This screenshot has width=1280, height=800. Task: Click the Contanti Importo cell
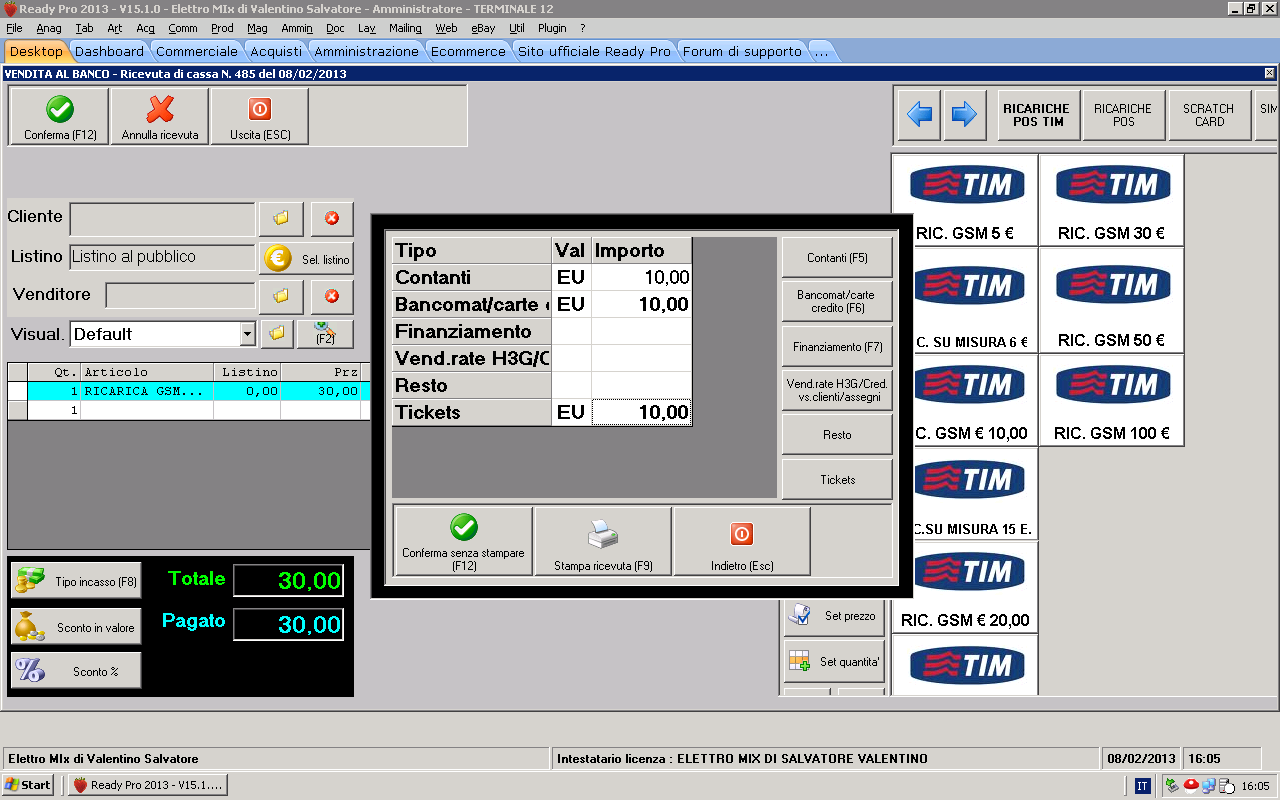pos(641,277)
